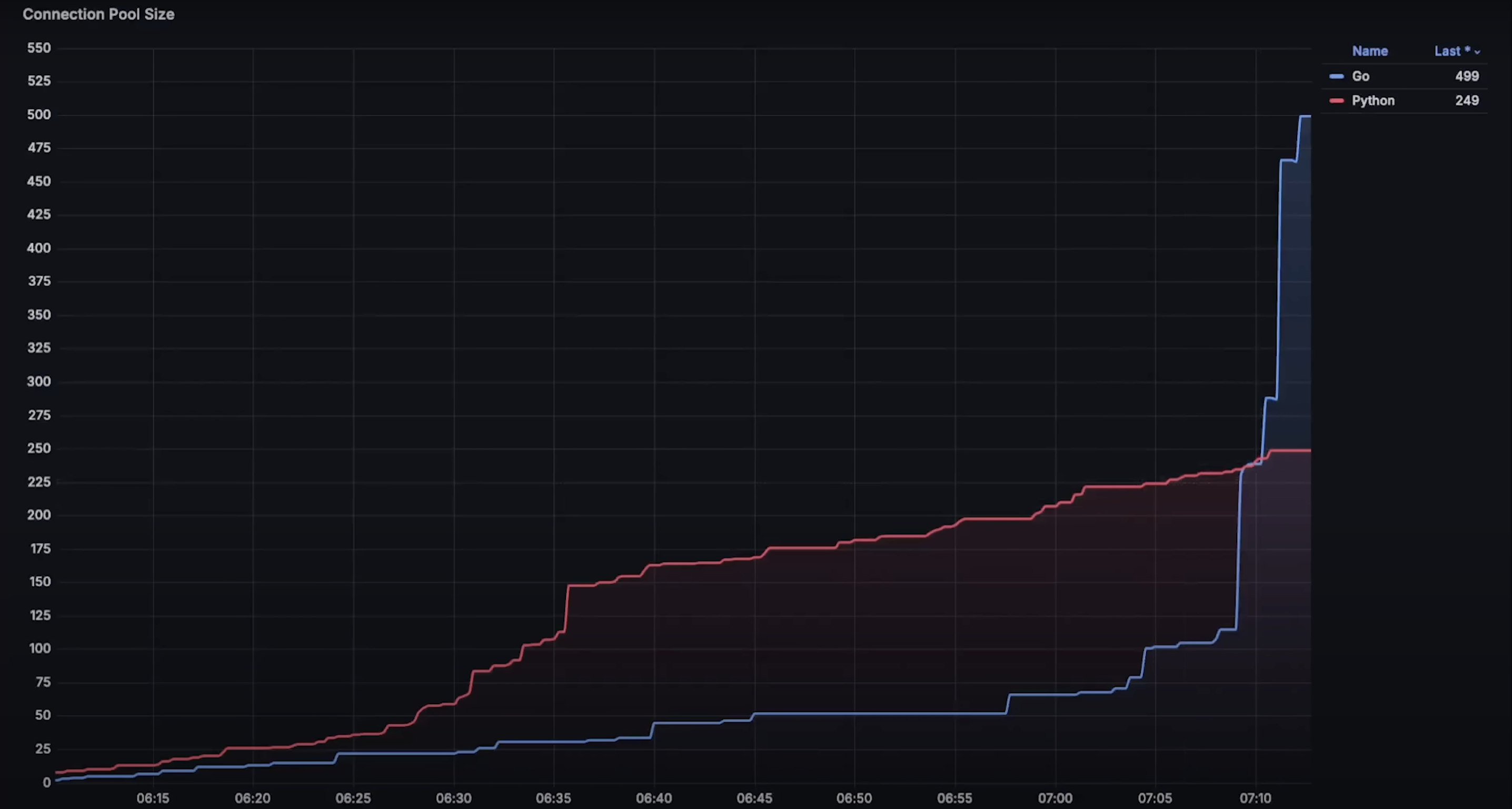This screenshot has height=809, width=1512.
Task: Click the Go last value 499
Action: click(x=1466, y=76)
